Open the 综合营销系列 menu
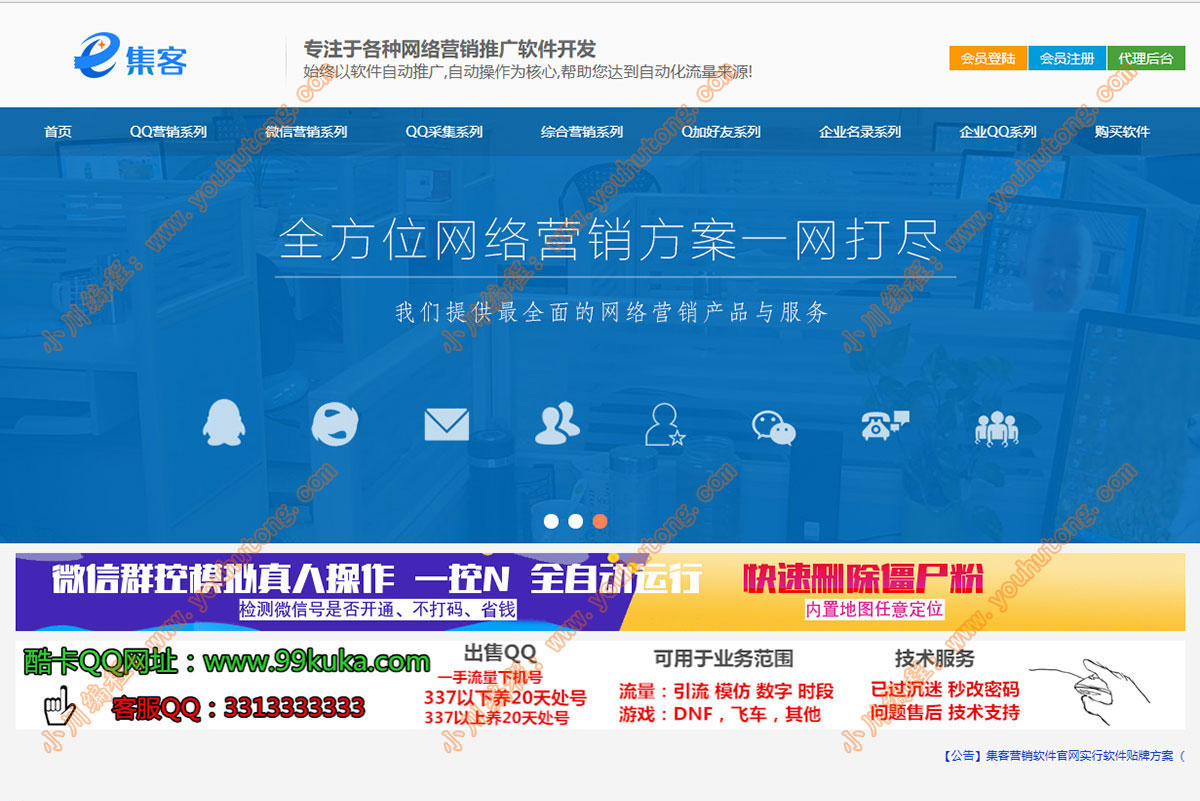The width and height of the screenshot is (1200, 801). [x=582, y=132]
